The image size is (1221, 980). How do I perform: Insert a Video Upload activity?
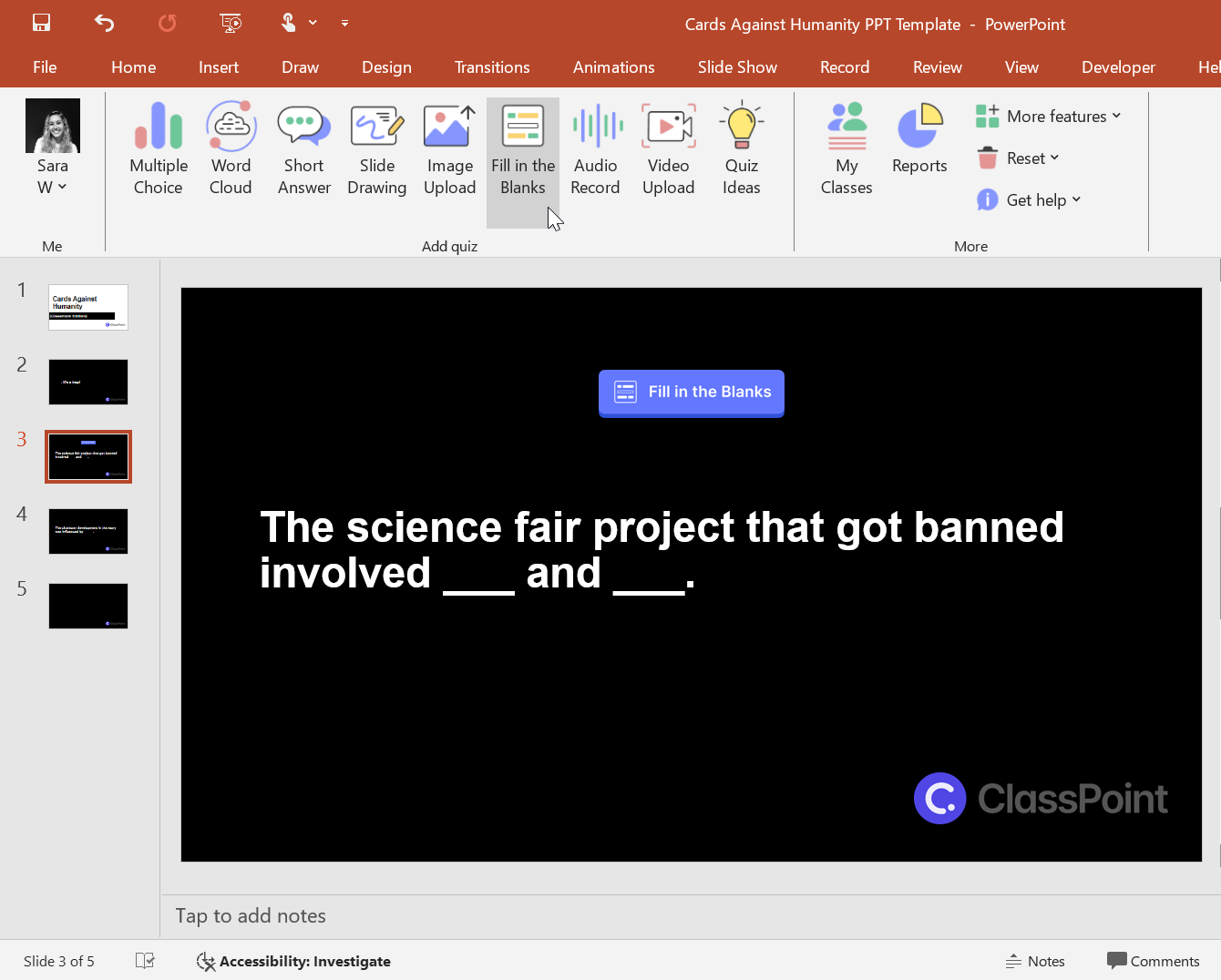coord(669,149)
